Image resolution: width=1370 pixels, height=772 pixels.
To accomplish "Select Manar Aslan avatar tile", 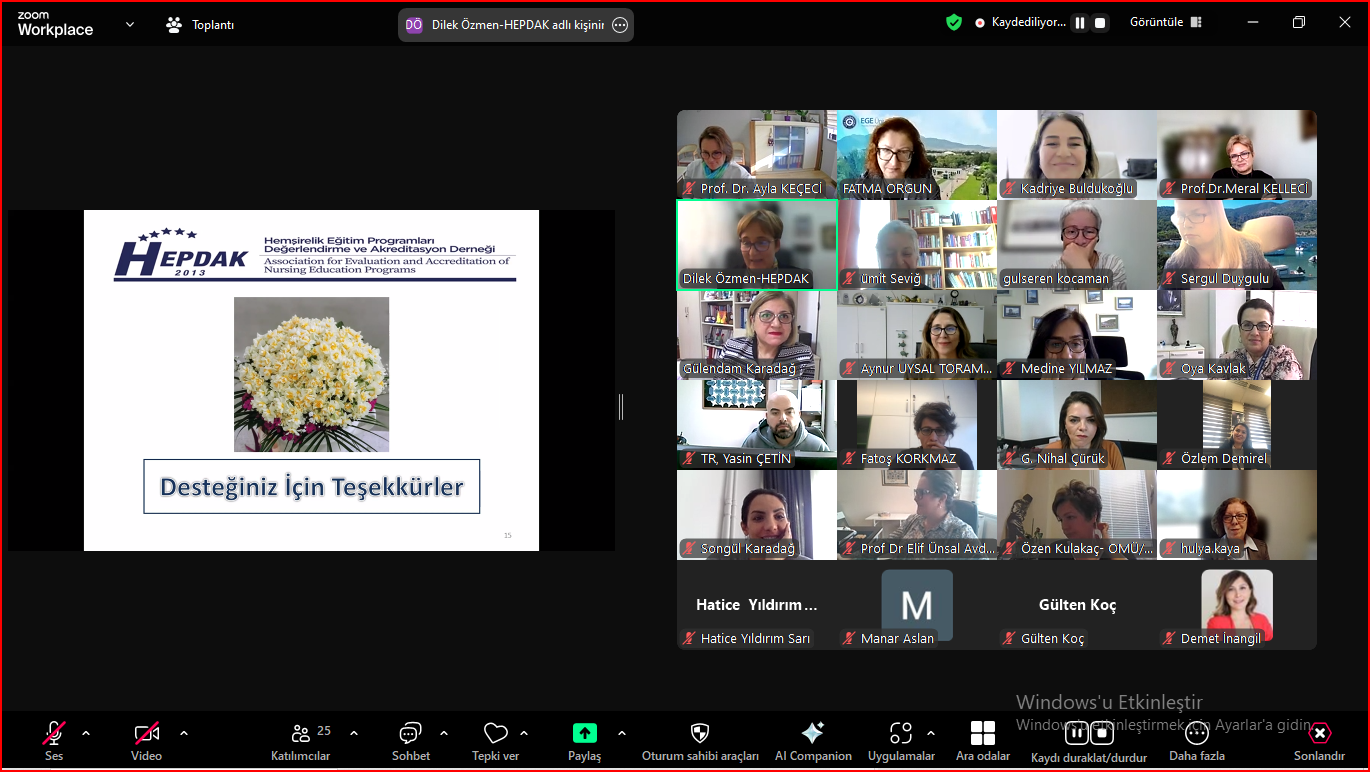I will coord(917,605).
